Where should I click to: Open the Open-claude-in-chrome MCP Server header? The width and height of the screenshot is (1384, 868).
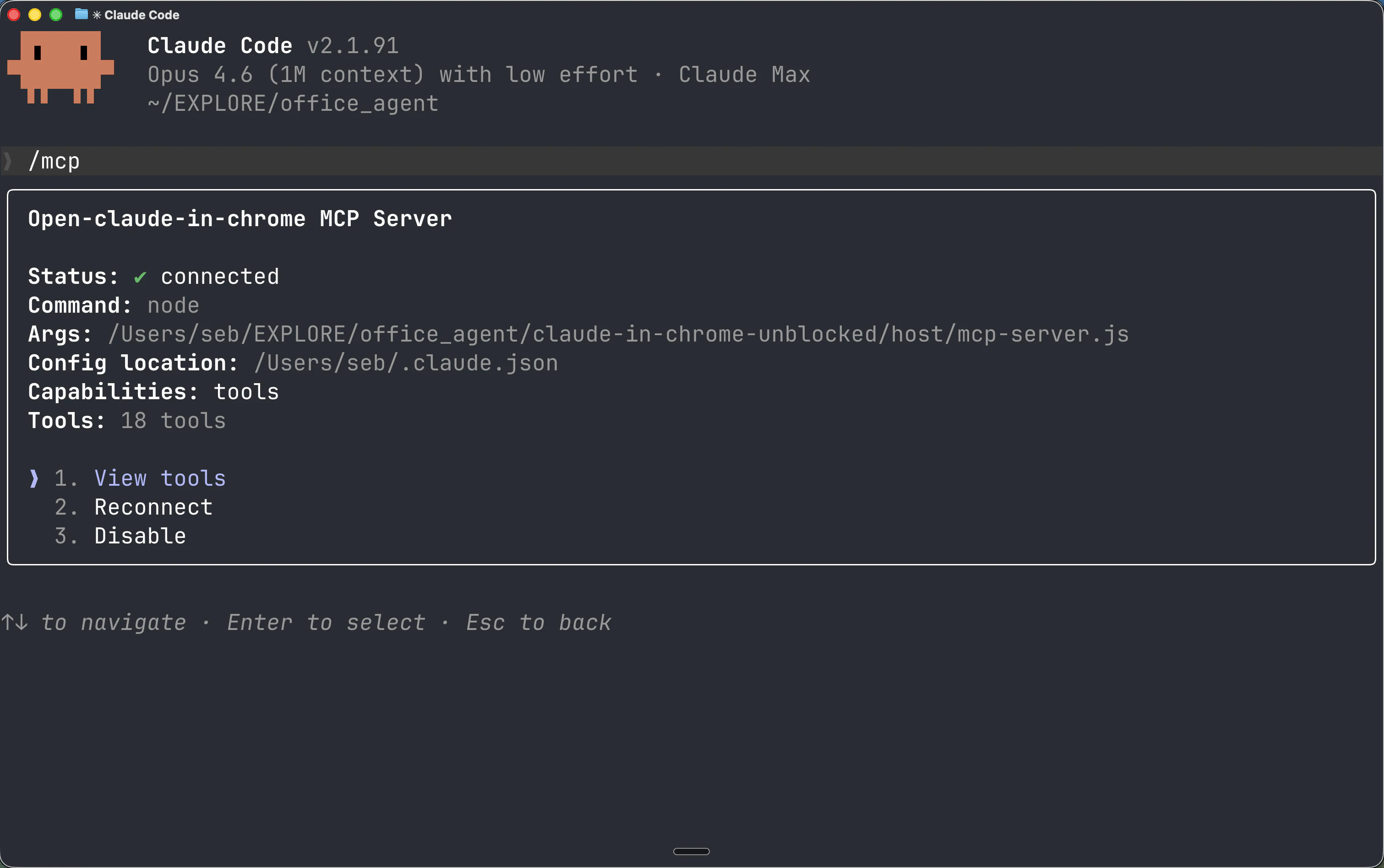(x=239, y=218)
